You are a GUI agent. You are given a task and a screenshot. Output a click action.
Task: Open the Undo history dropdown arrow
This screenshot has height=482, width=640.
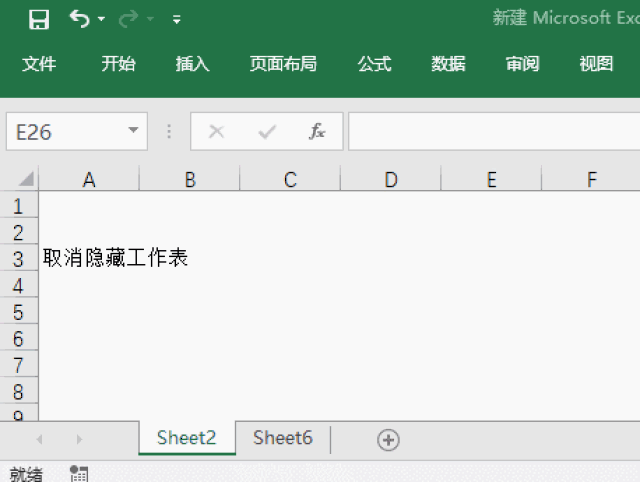point(102,19)
